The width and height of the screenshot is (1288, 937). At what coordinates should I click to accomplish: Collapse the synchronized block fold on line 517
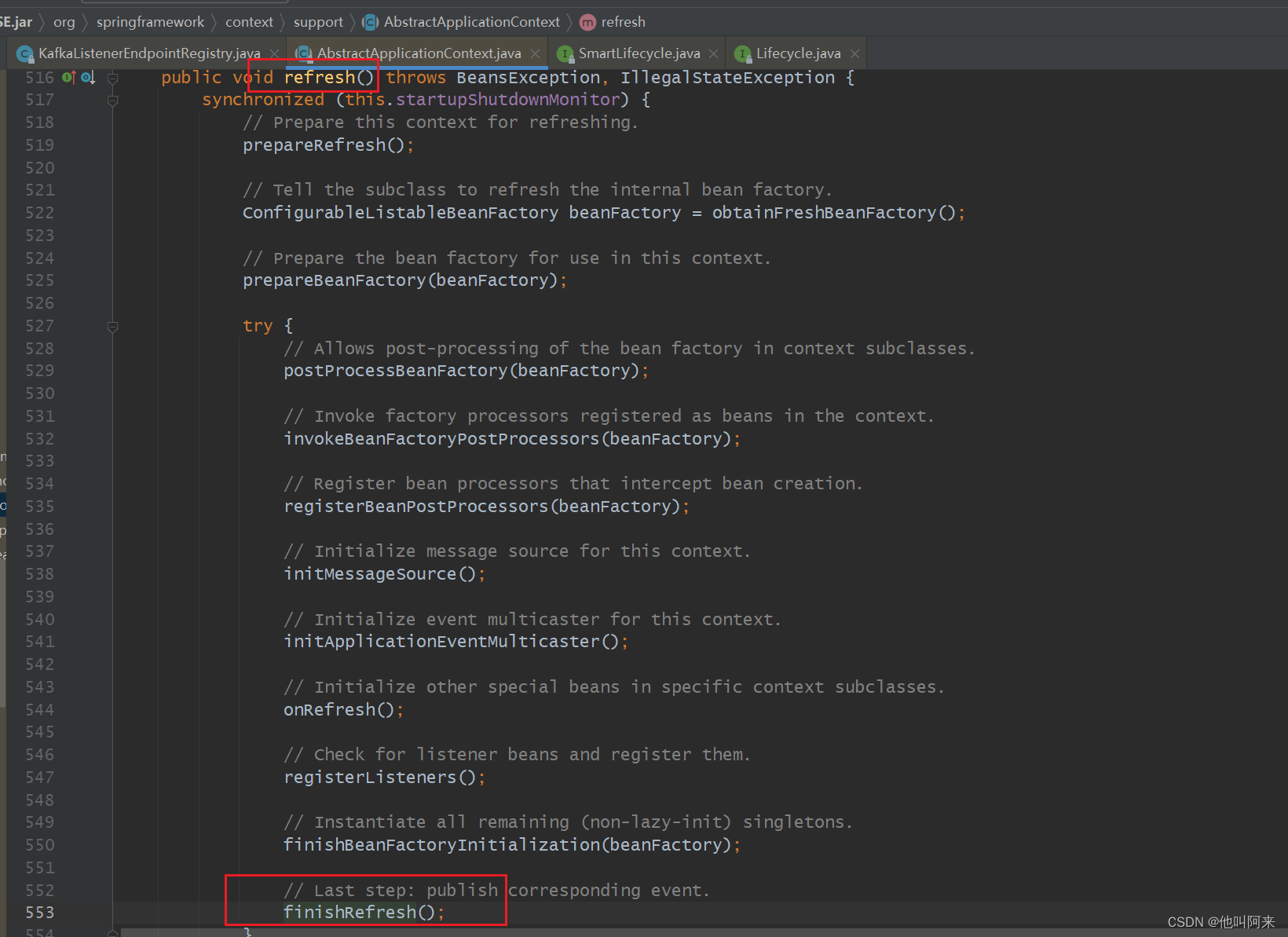point(112,100)
